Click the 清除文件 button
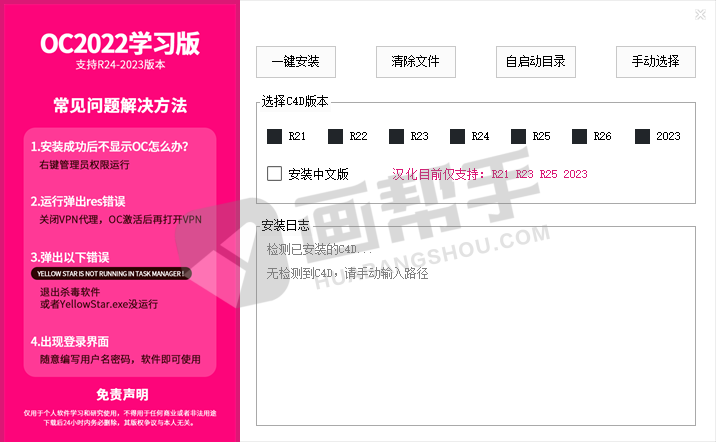This screenshot has height=442, width=716. (416, 62)
